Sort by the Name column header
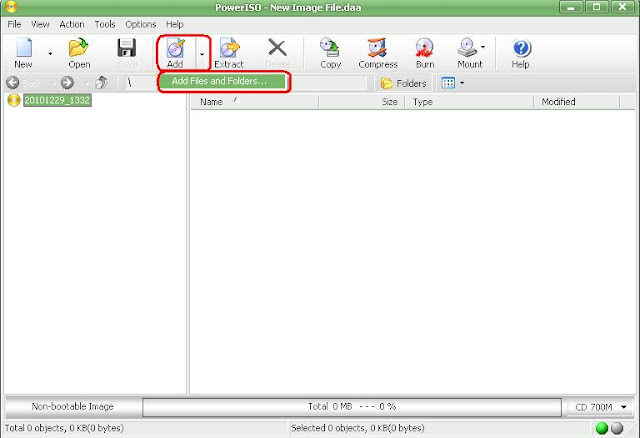640x438 pixels. coord(255,102)
